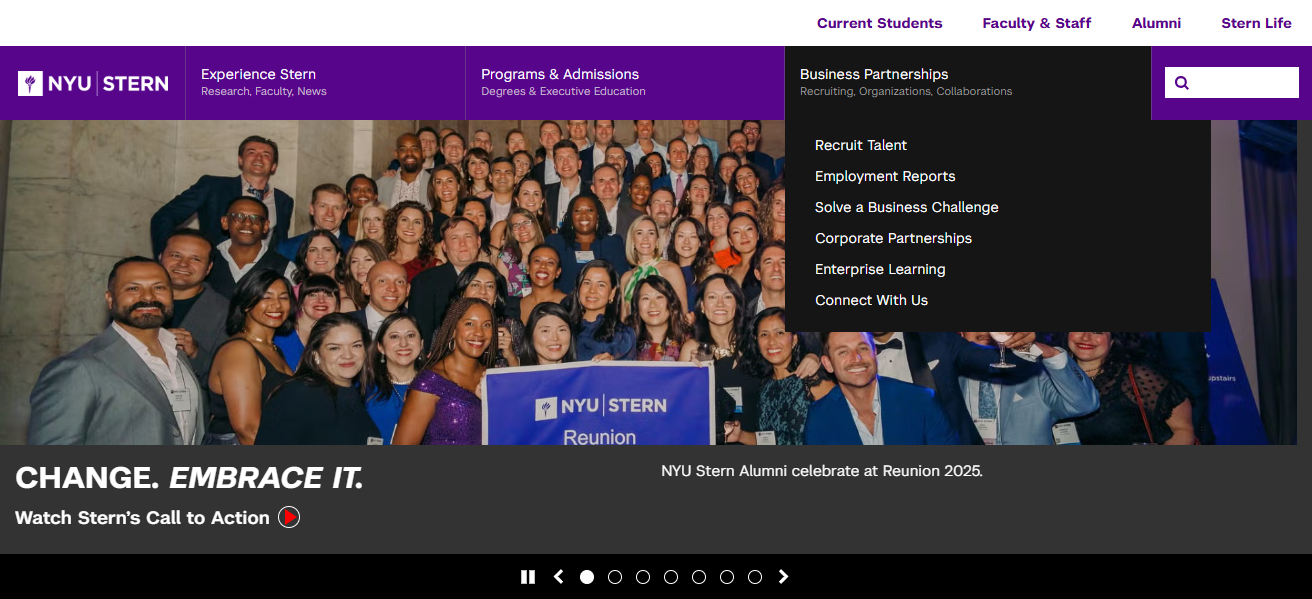1312x599 pixels.
Task: Choose Recruit Talent from the menu
Action: pos(861,145)
